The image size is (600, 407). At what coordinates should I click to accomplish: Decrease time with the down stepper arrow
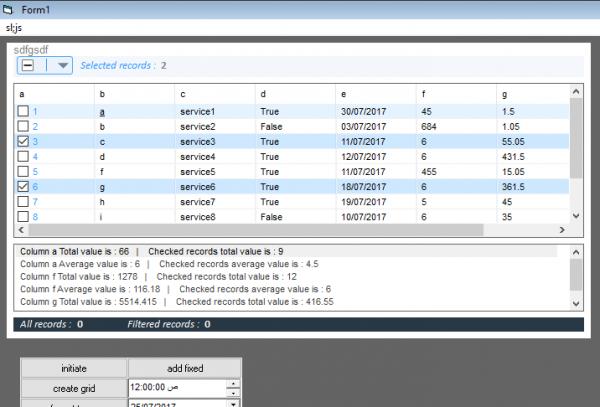233,392
